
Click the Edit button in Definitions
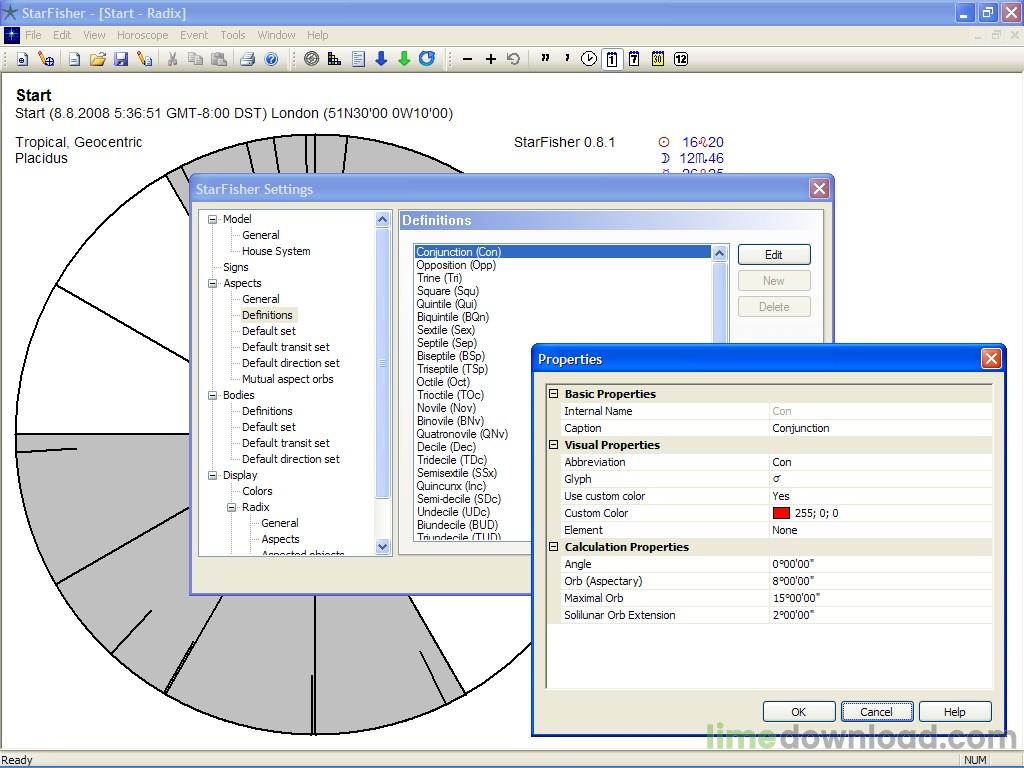[773, 255]
